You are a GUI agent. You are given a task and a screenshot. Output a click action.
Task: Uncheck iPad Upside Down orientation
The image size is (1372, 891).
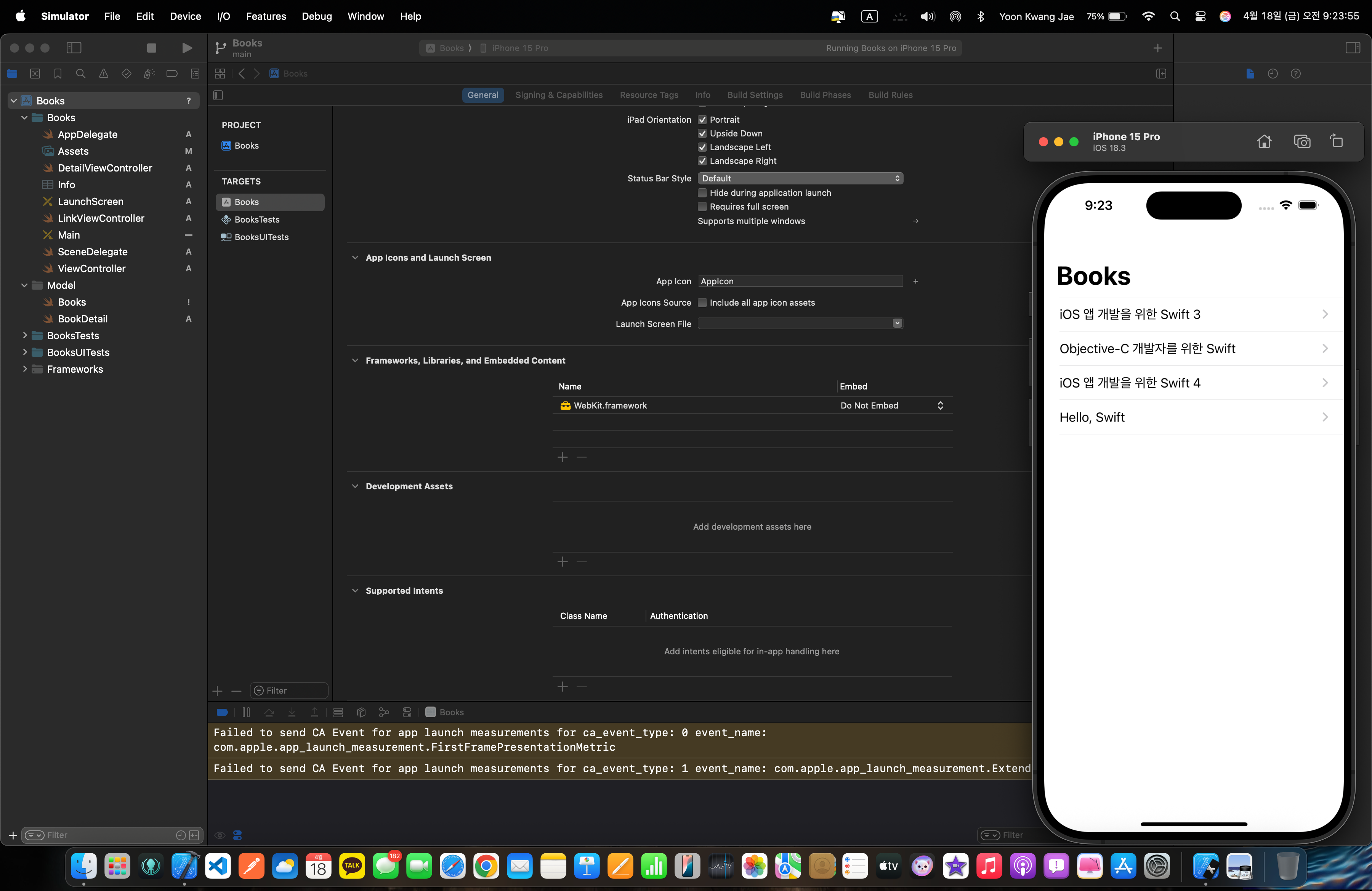[x=702, y=134]
